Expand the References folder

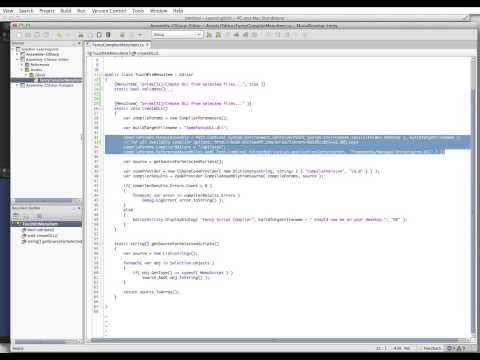point(22,65)
